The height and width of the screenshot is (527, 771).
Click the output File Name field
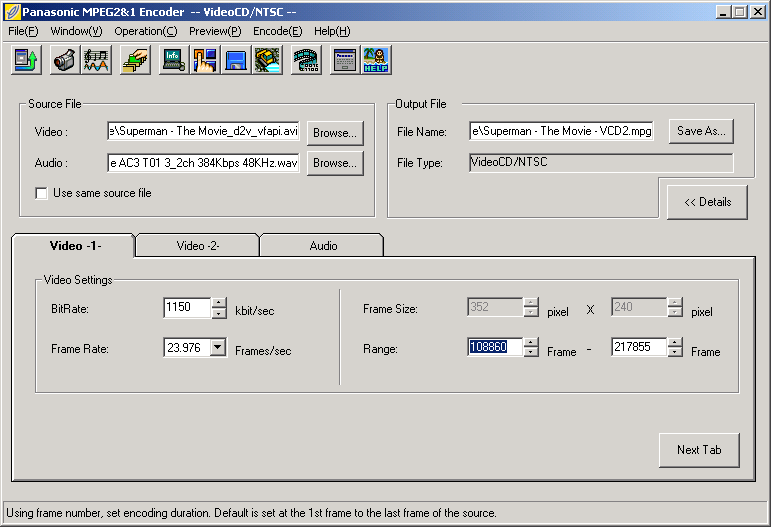tap(561, 131)
